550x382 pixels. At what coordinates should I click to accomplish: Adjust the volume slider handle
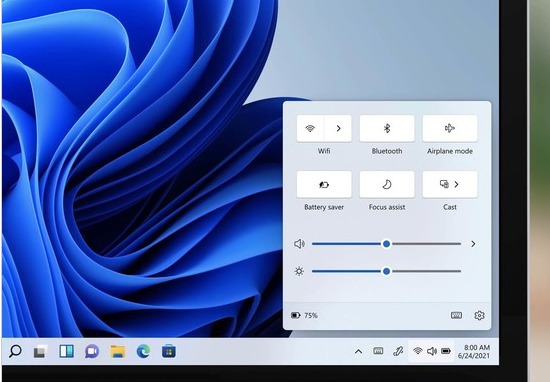point(387,244)
